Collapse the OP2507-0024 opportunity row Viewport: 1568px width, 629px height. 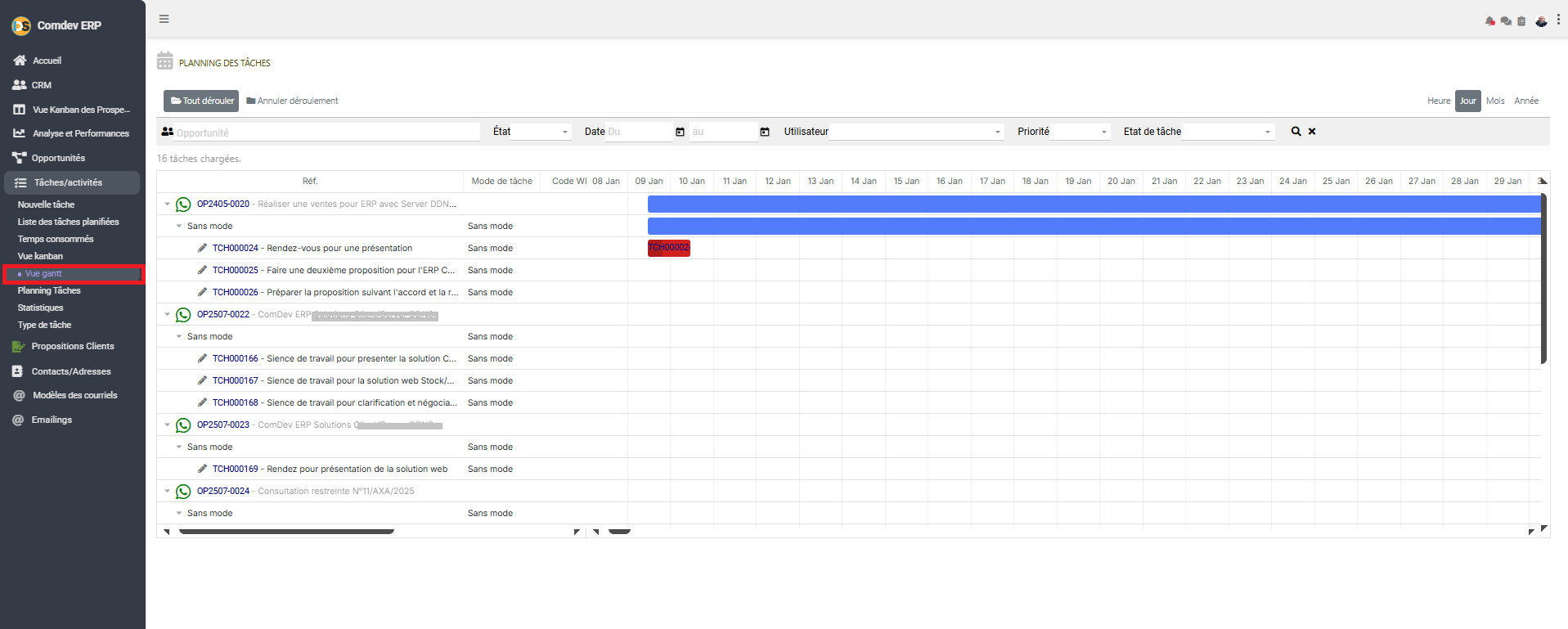click(x=167, y=492)
